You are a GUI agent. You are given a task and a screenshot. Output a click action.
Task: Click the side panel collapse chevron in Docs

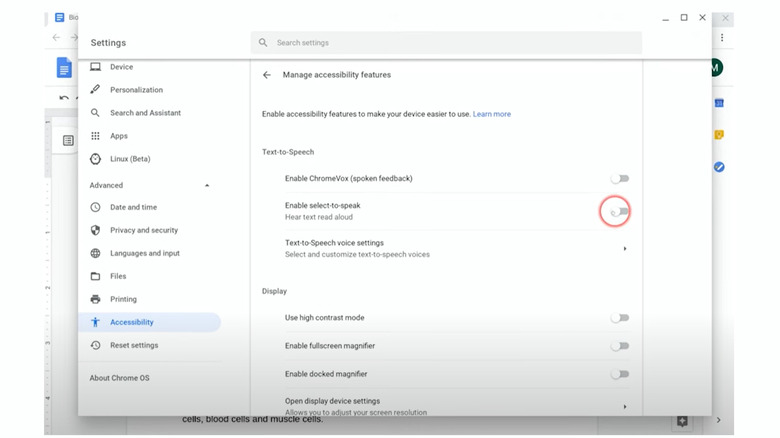pyautogui.click(x=719, y=420)
